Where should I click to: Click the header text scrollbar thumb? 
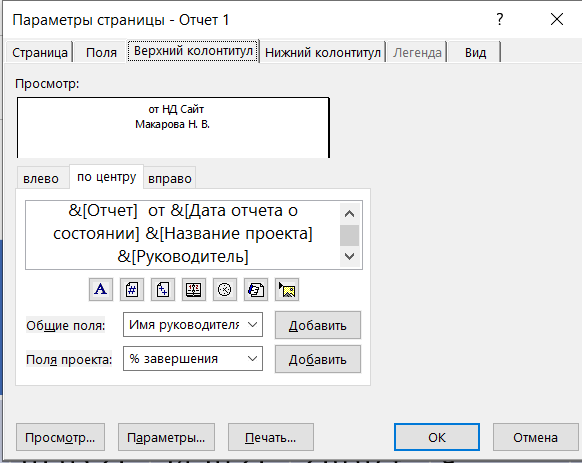pyautogui.click(x=349, y=235)
